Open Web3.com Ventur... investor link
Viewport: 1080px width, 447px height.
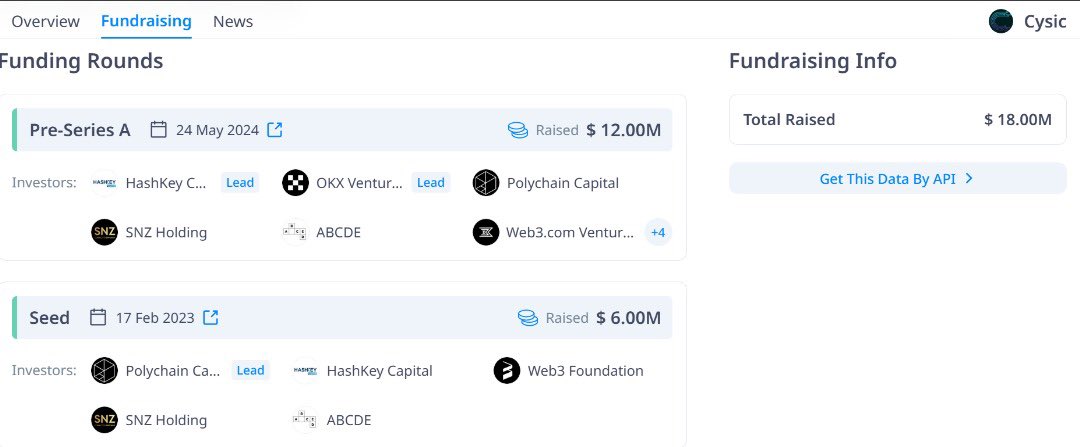click(x=570, y=233)
